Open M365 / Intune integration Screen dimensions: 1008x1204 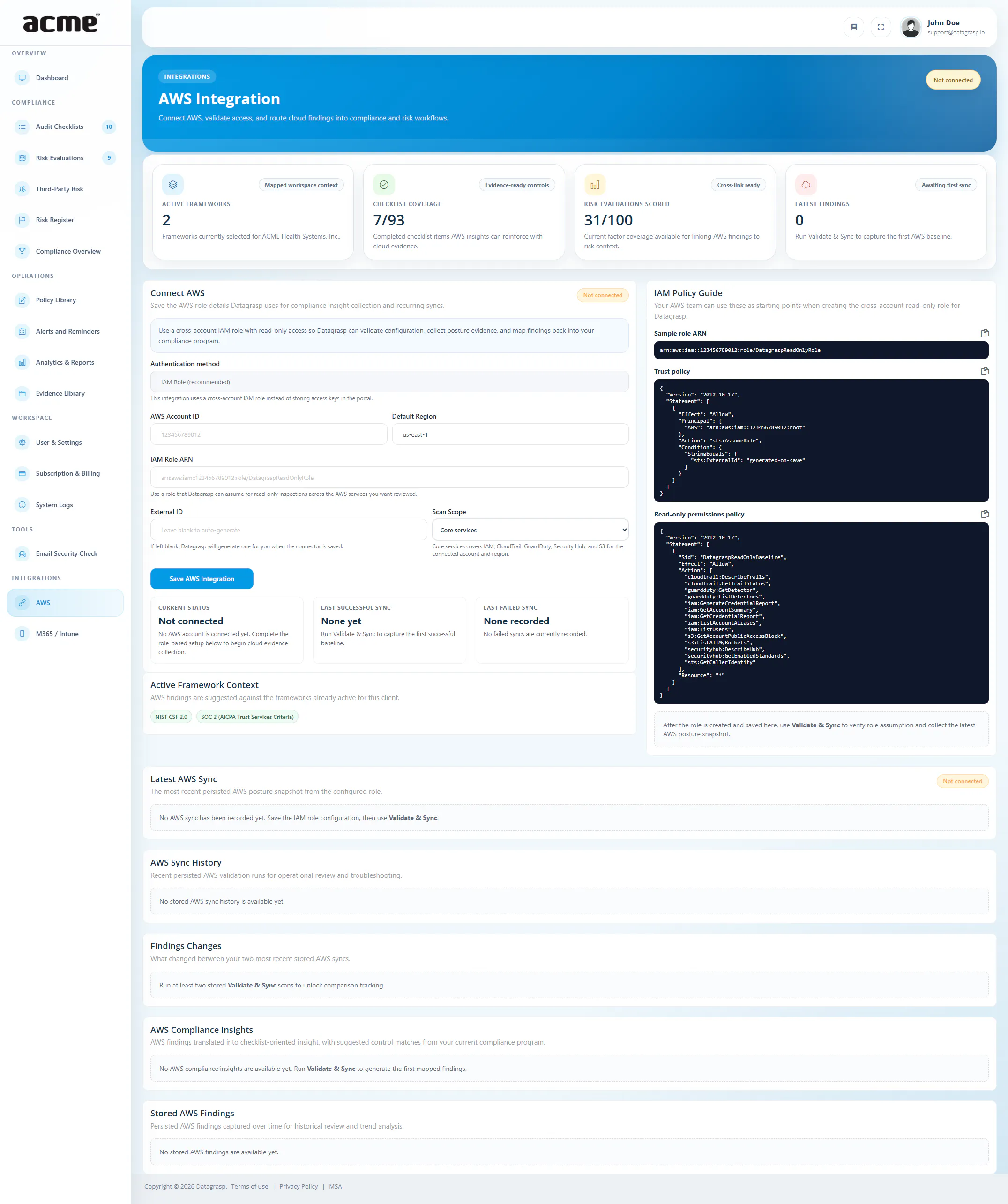tap(65, 634)
